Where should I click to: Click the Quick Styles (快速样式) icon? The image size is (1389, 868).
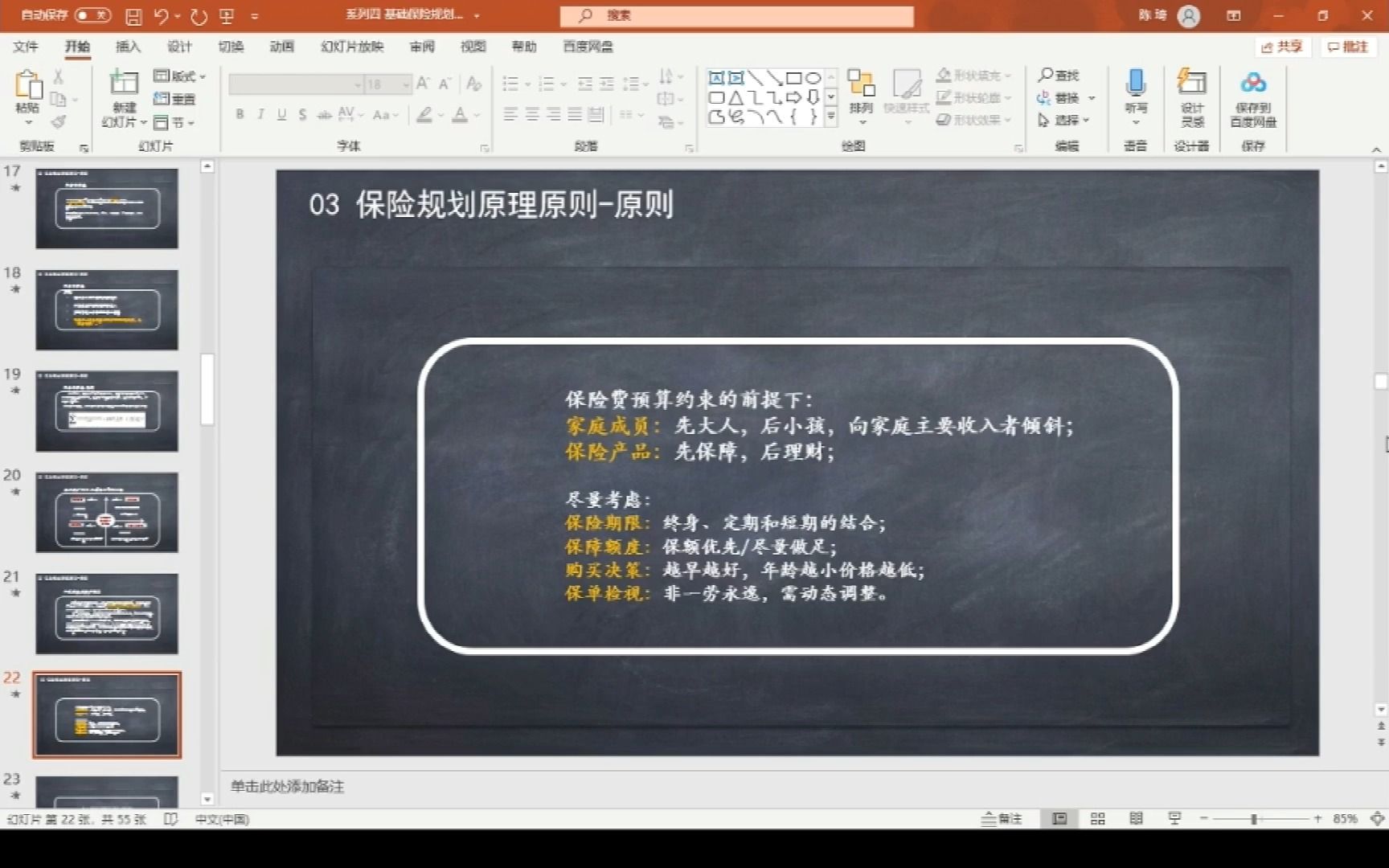tap(907, 84)
